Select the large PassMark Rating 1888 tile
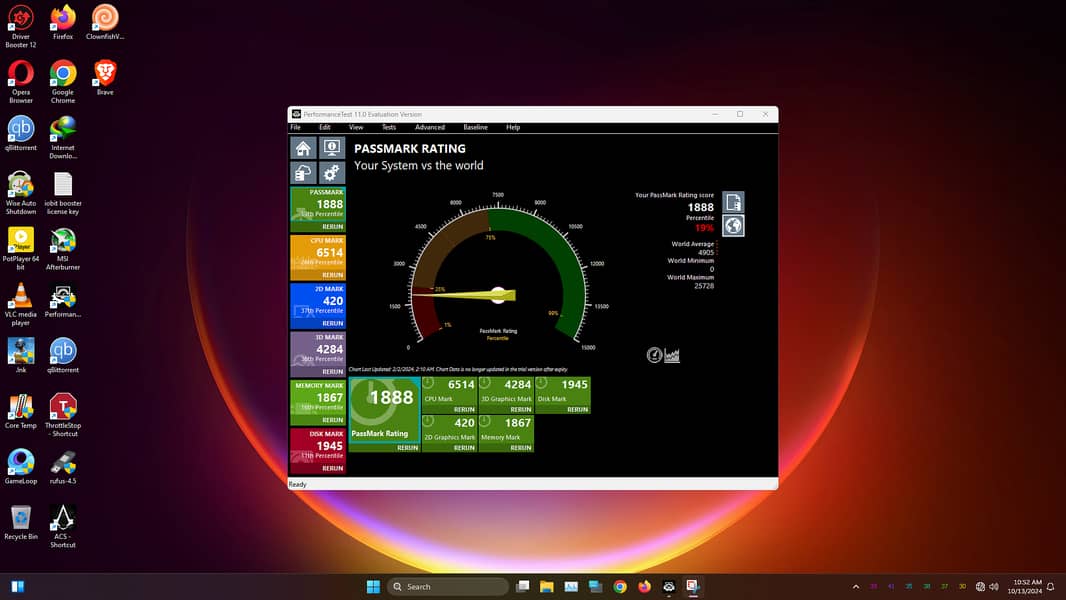 pos(384,411)
